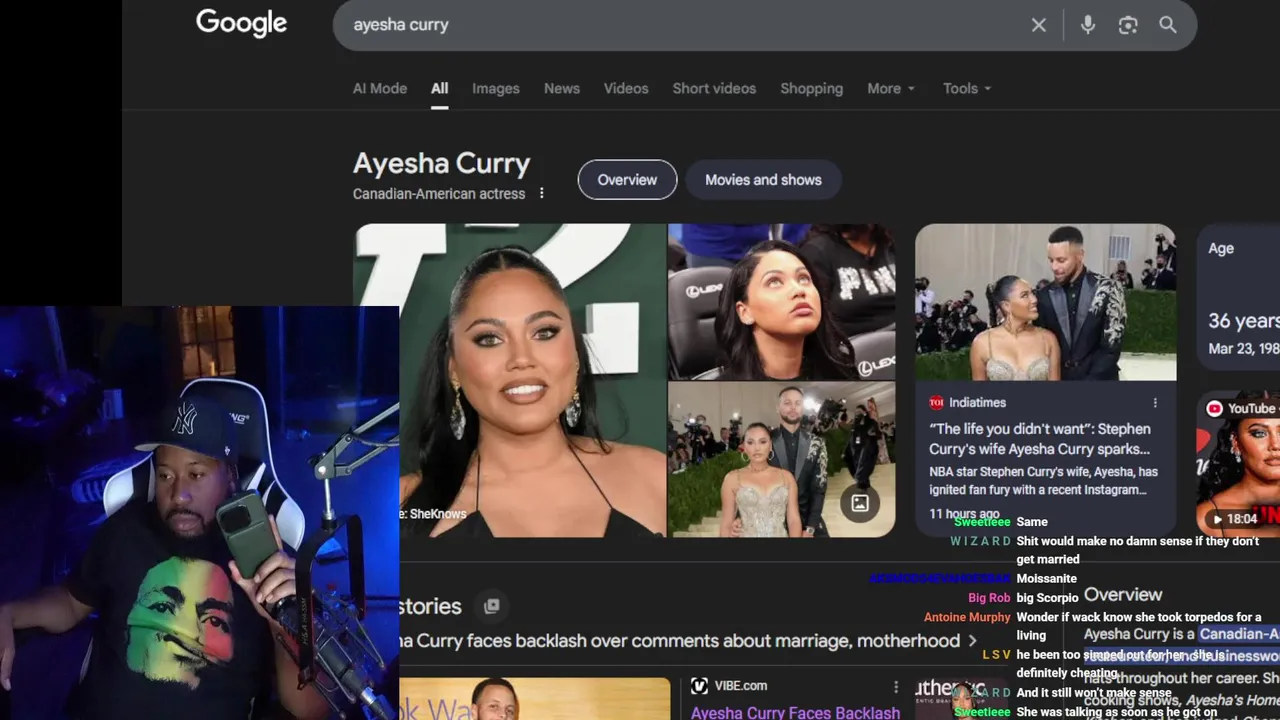The height and width of the screenshot is (720, 1280).
Task: Expand the Tools dropdown
Action: [x=967, y=88]
